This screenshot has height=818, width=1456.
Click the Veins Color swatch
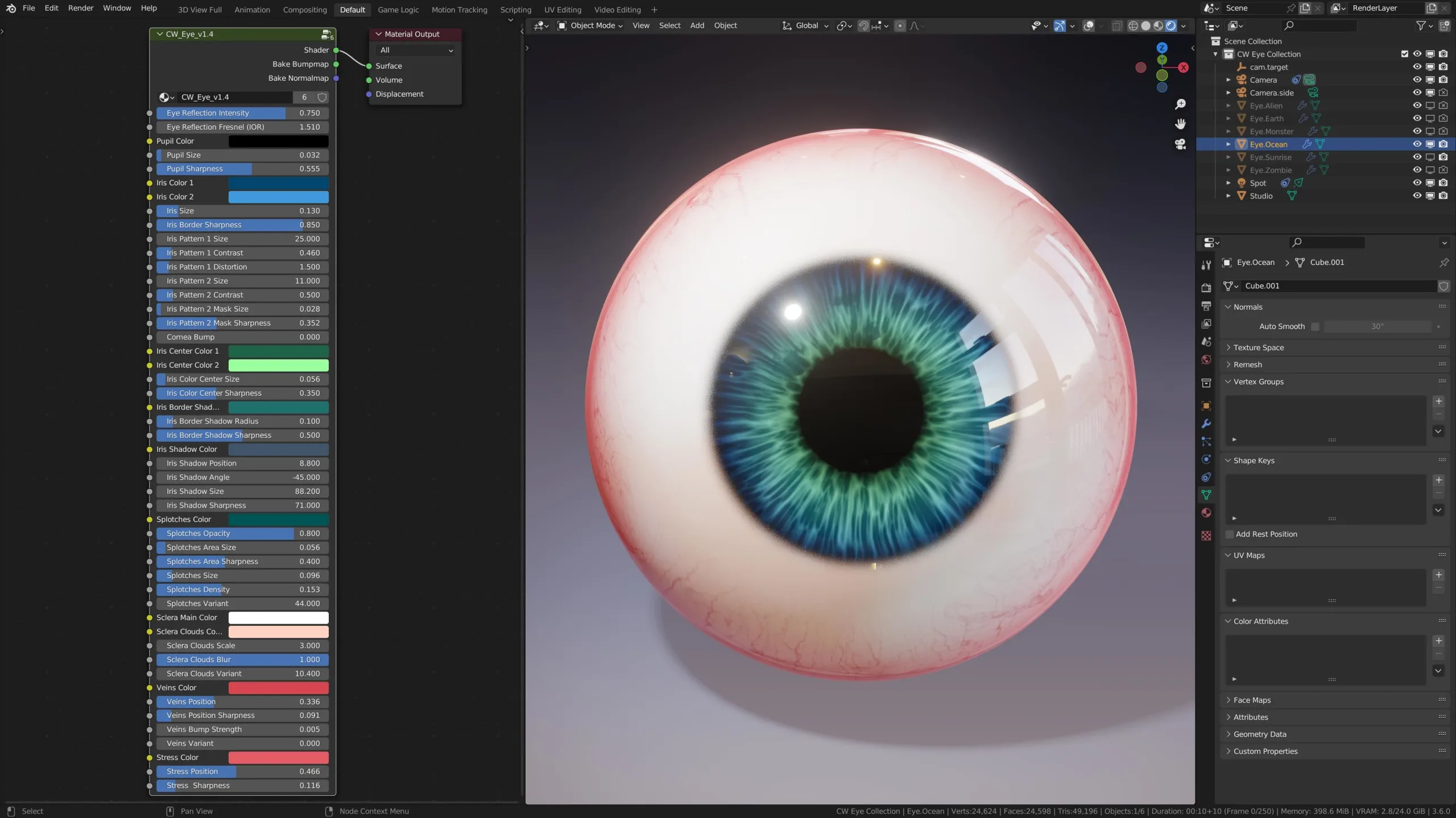[278, 688]
